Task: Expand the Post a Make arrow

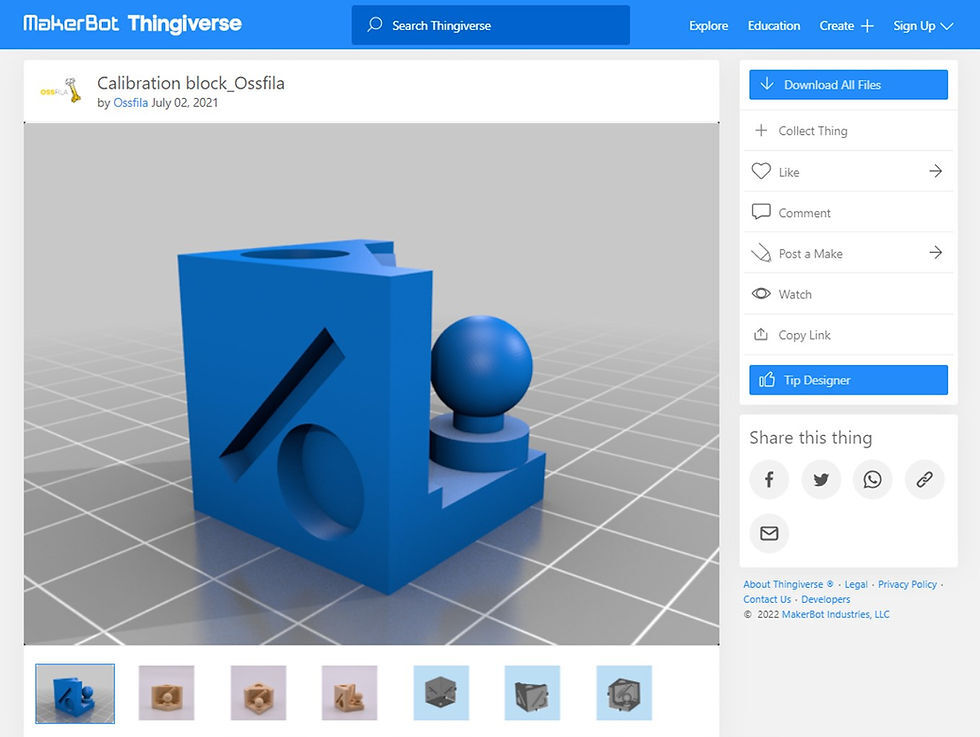Action: point(935,253)
